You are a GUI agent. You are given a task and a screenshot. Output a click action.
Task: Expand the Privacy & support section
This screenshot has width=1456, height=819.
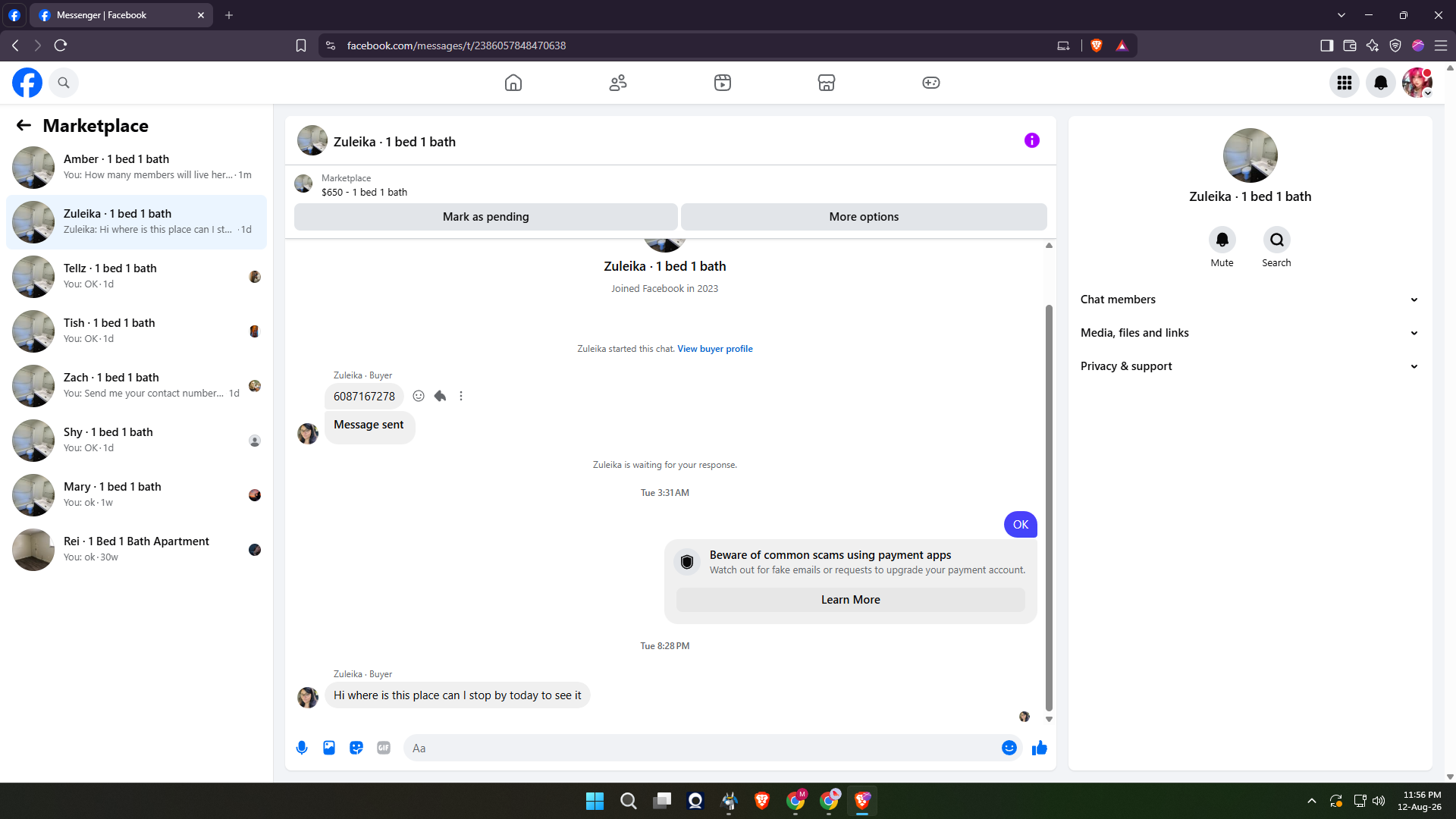click(x=1250, y=366)
